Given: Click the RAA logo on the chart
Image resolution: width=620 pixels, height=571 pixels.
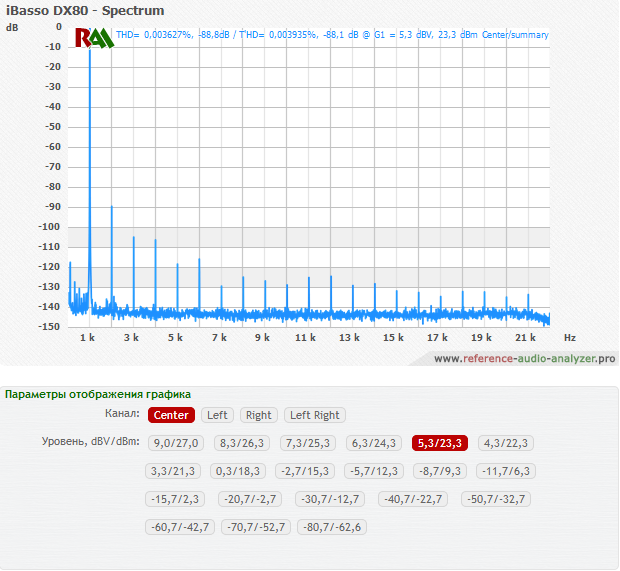Looking at the screenshot, I should point(94,38).
